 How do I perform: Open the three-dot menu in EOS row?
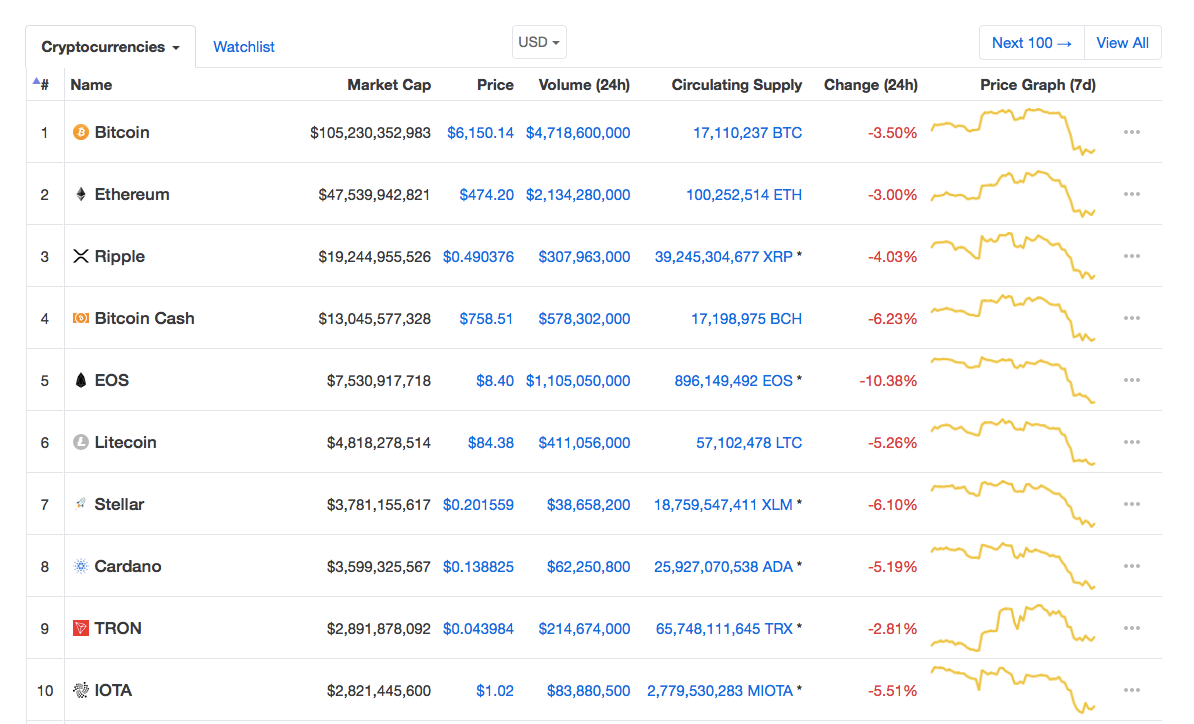(1132, 381)
